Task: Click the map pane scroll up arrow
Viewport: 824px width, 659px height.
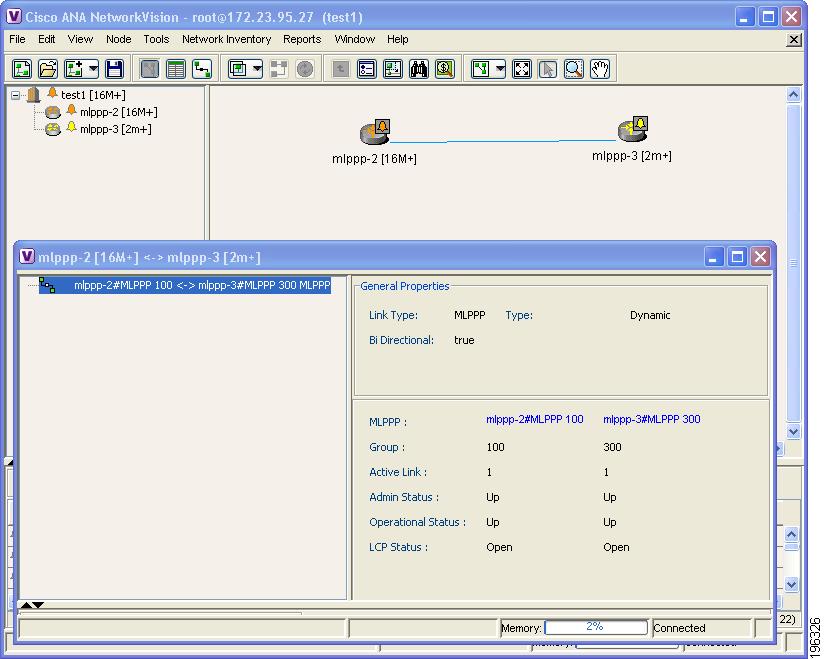Action: coord(794,95)
